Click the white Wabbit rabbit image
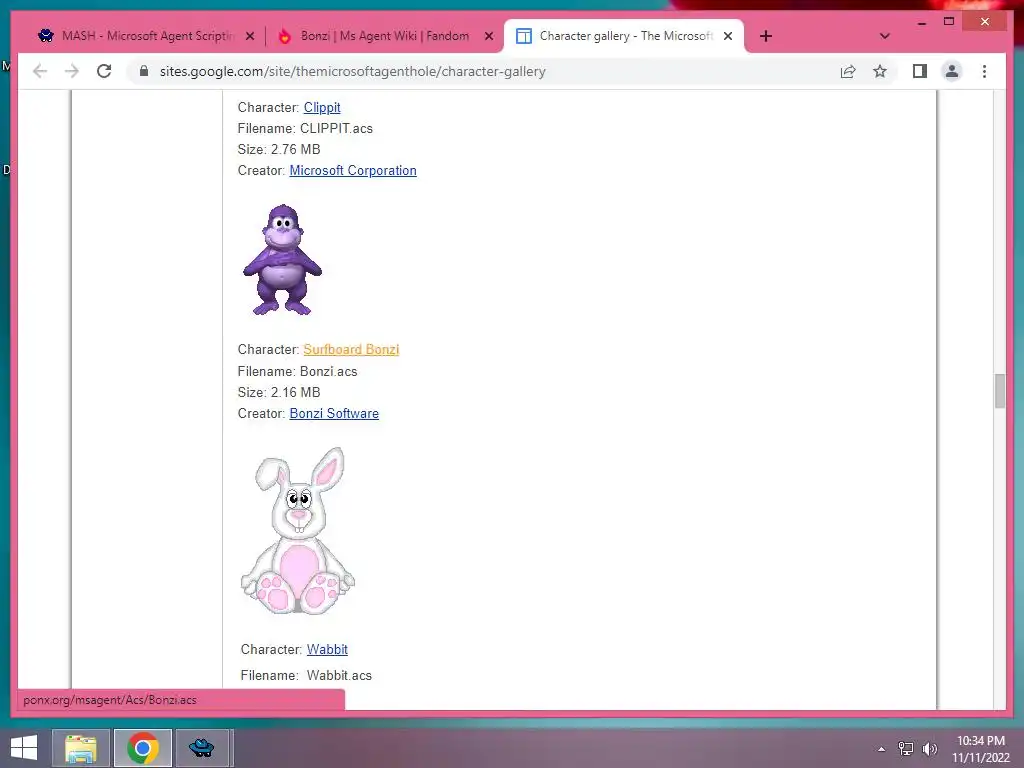 coord(298,531)
